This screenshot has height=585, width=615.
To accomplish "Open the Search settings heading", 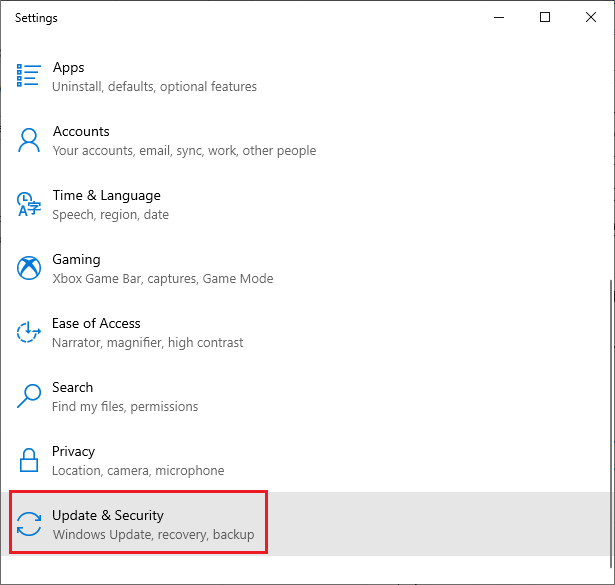I will tap(72, 388).
